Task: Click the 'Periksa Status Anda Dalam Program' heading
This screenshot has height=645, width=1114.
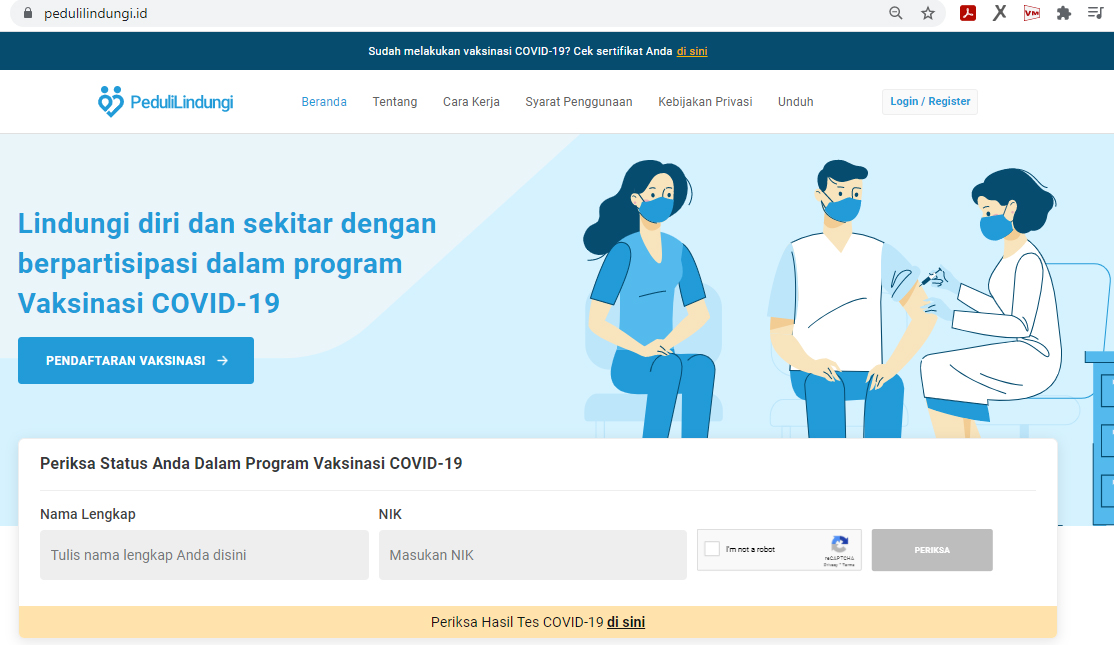Action: pyautogui.click(x=251, y=464)
